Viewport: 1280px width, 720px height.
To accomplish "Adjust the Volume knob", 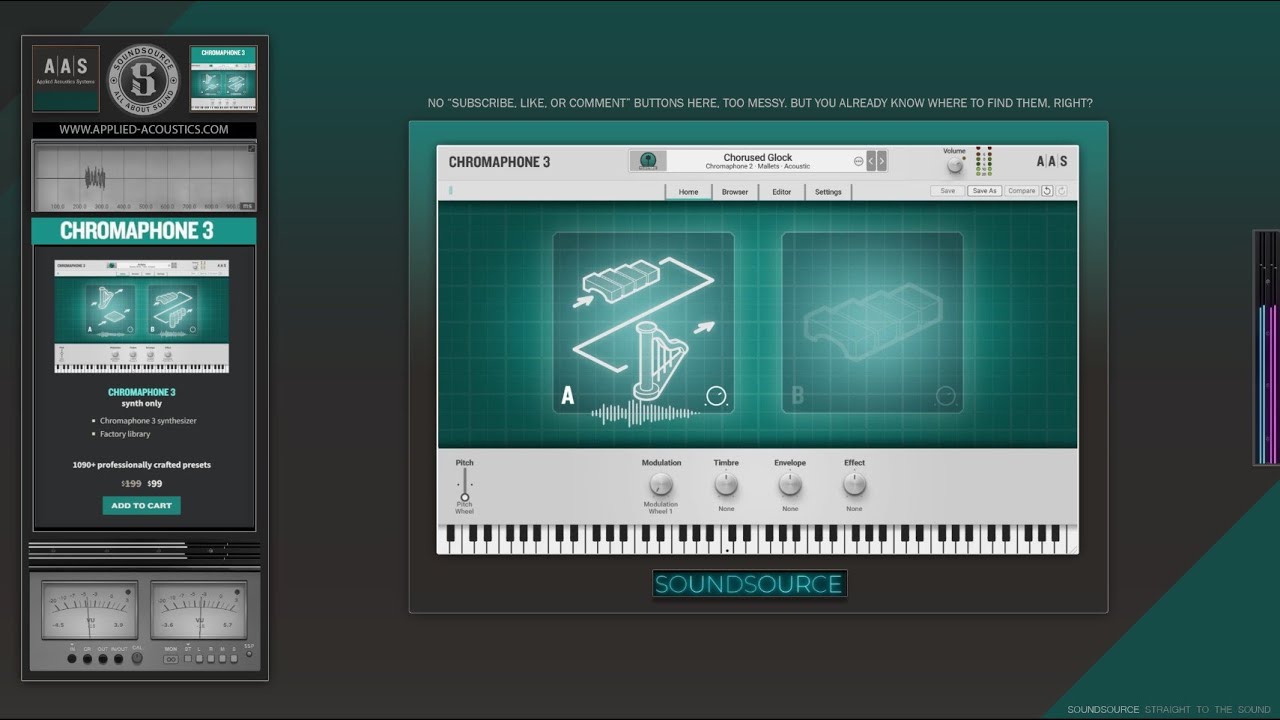I will click(955, 166).
